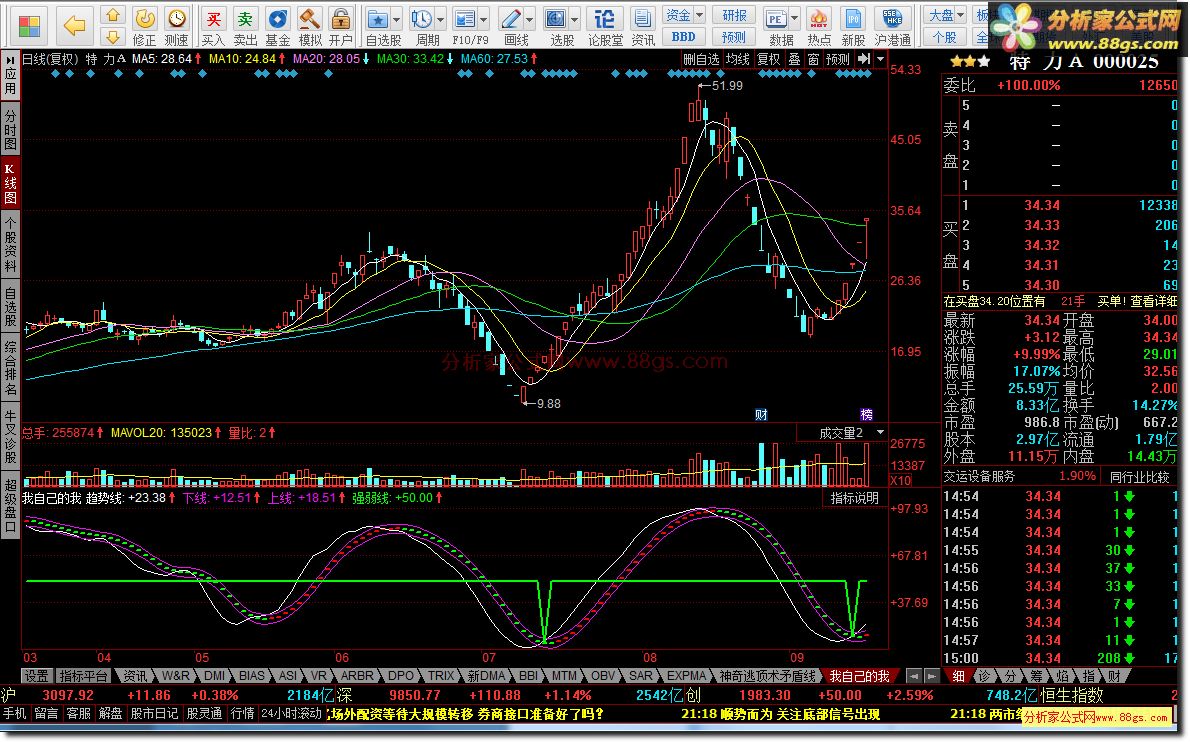Expand the 选股 dropdown arrow
The width and height of the screenshot is (1190, 742).
point(575,19)
